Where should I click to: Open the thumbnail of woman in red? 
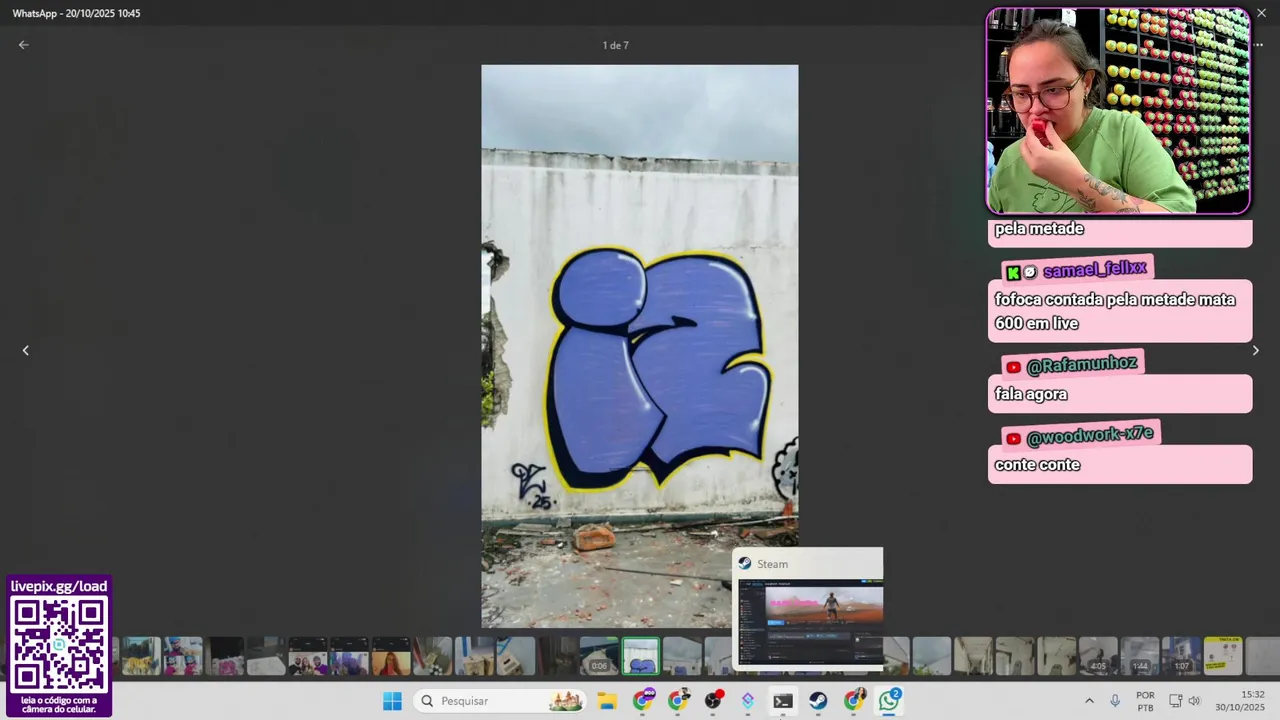391,657
